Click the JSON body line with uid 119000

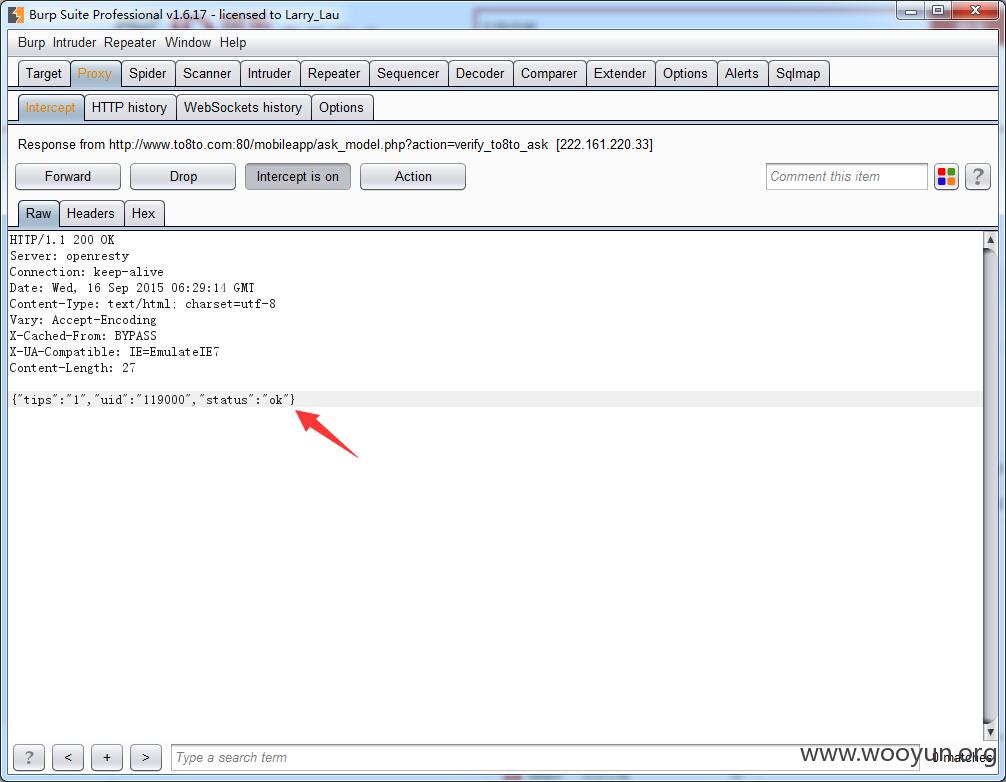coord(153,400)
